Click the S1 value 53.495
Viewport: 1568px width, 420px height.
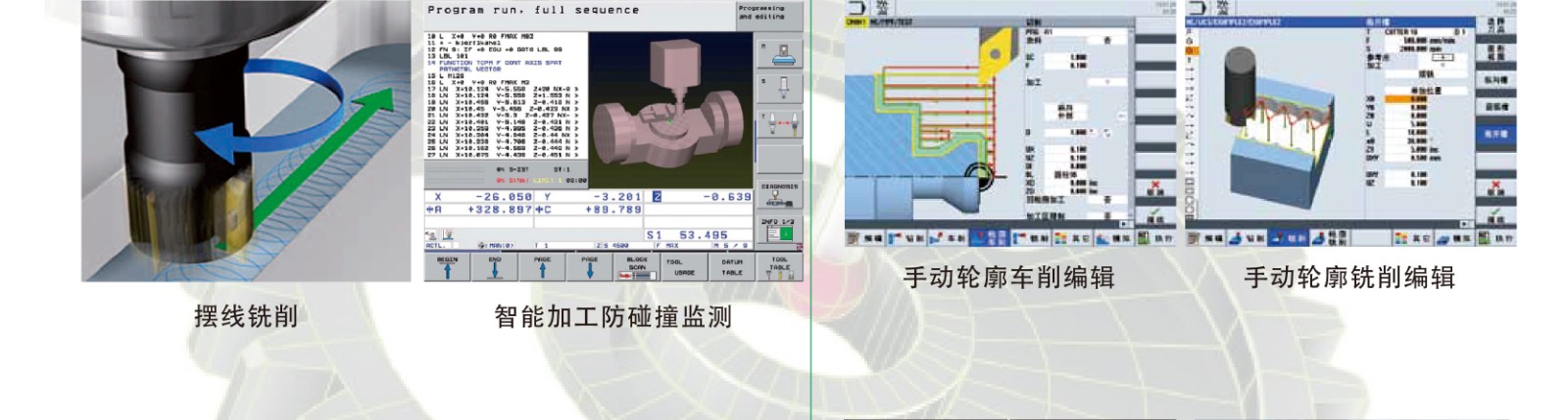click(703, 235)
